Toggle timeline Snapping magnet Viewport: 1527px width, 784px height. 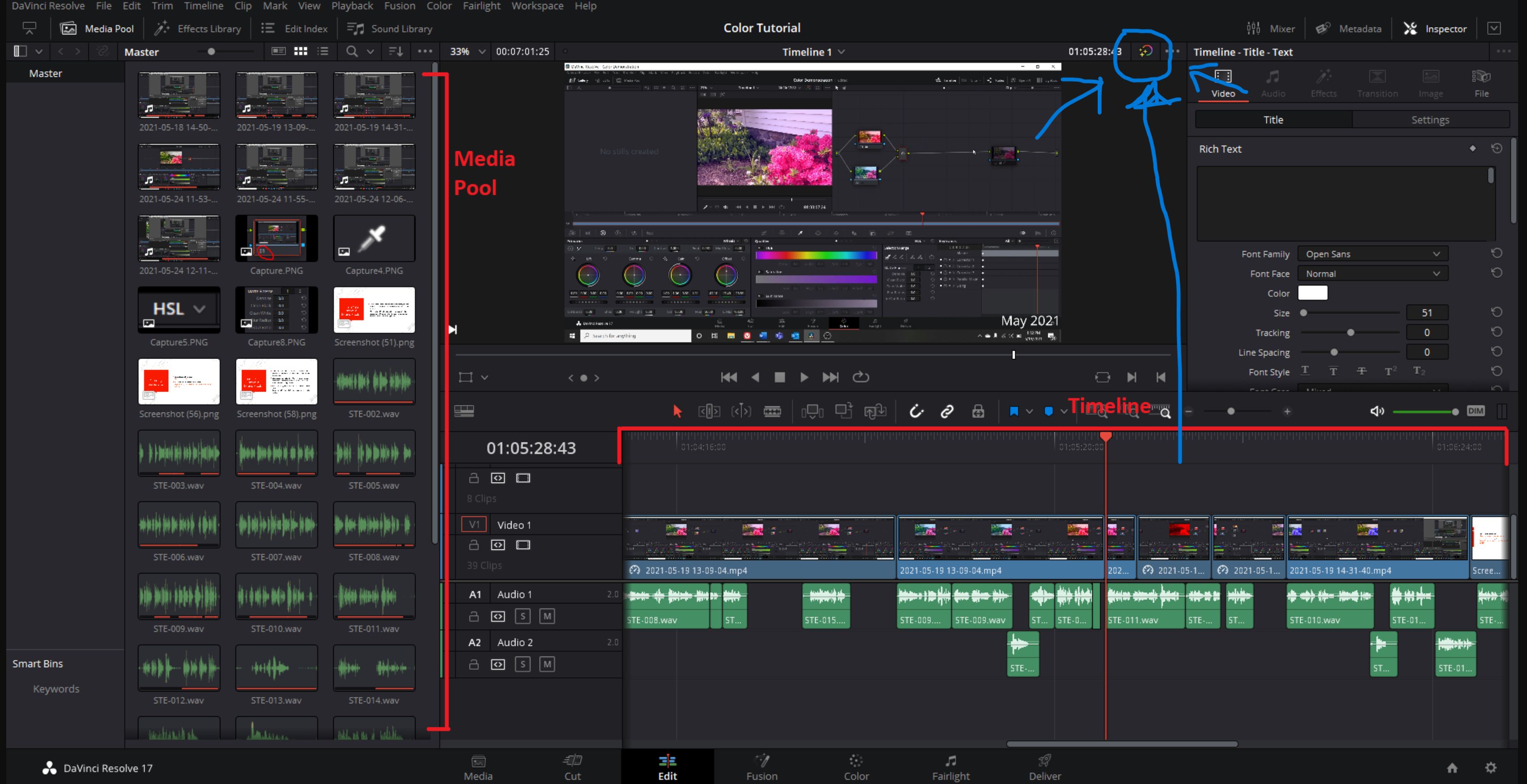pyautogui.click(x=917, y=411)
